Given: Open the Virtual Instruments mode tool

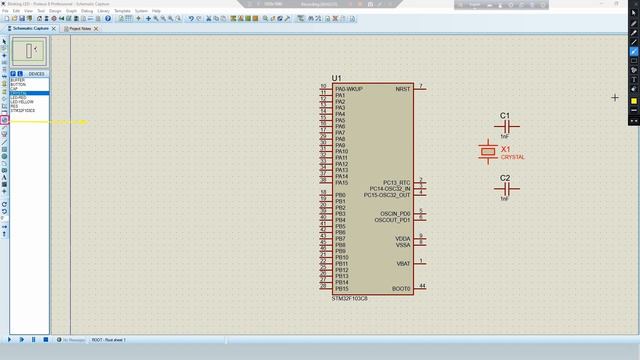Looking at the screenshot, I should [4, 134].
